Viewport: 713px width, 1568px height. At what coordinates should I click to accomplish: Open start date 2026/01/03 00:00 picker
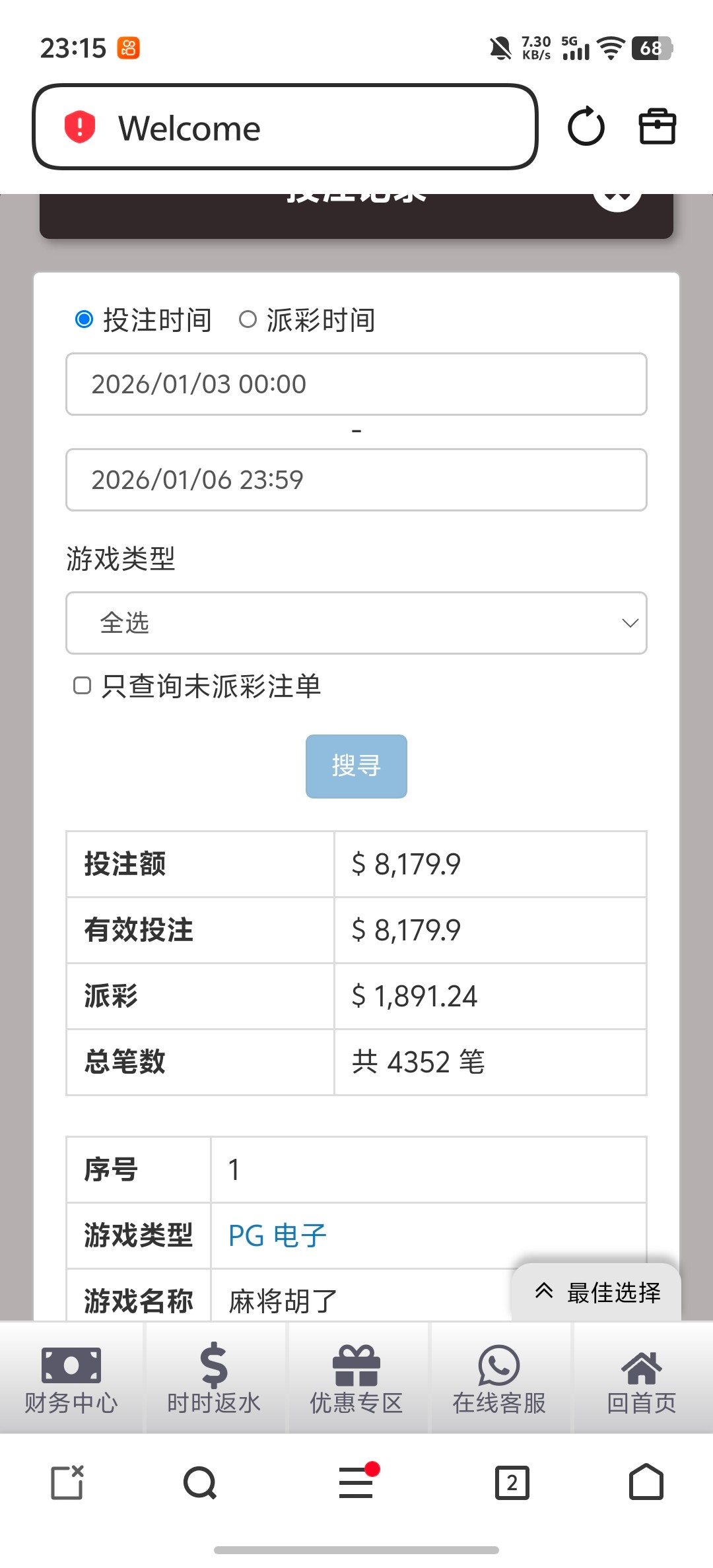pos(356,384)
